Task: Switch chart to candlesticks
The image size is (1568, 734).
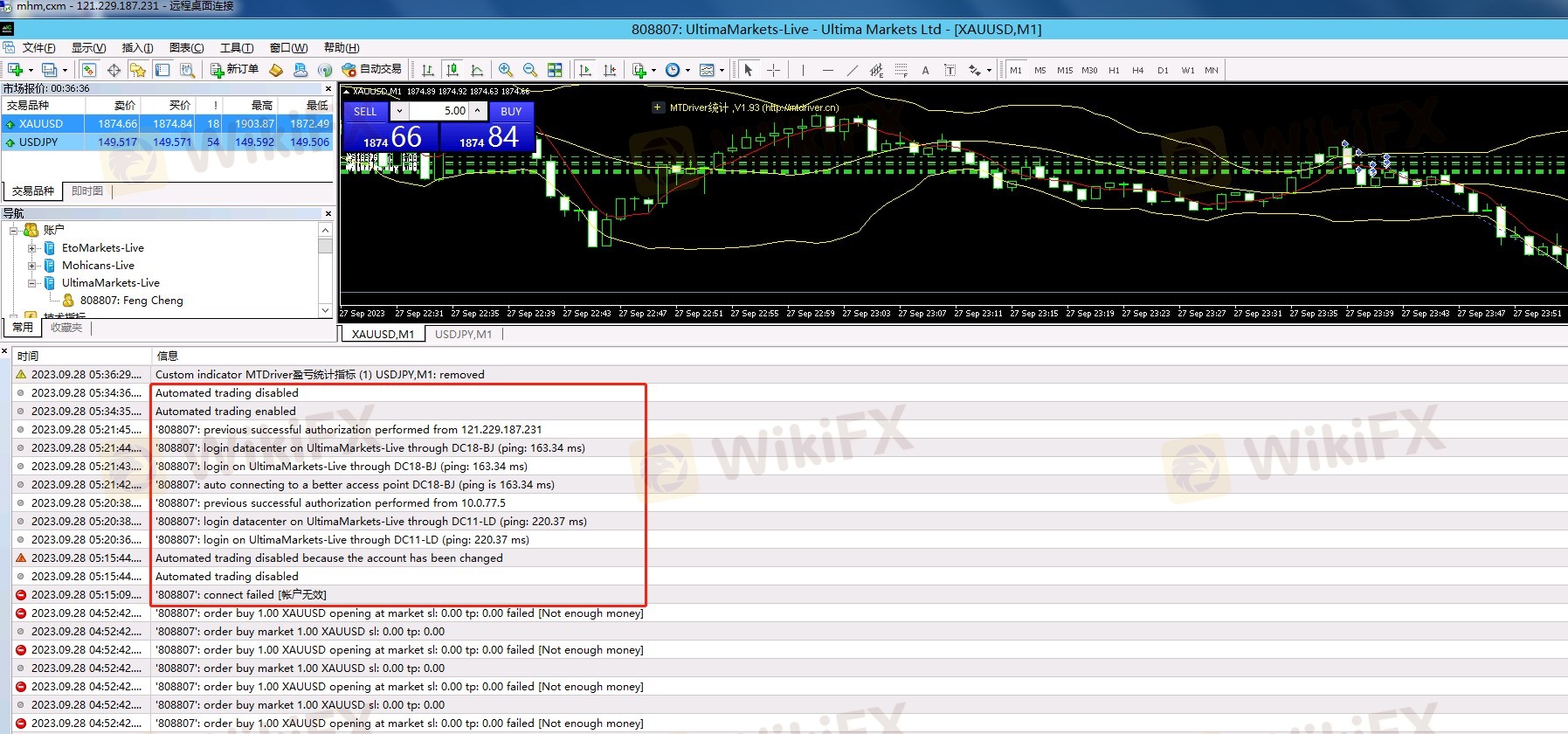Action: [x=452, y=70]
